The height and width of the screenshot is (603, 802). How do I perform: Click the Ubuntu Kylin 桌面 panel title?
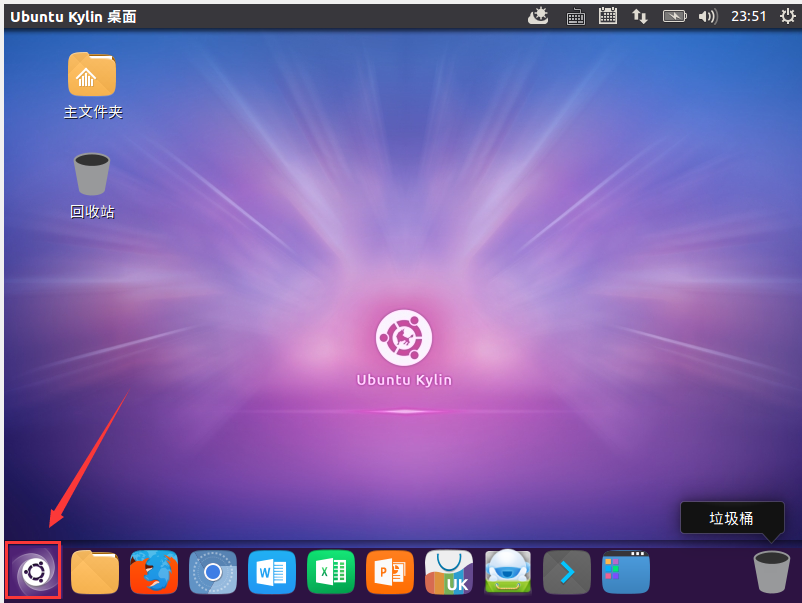(x=73, y=16)
